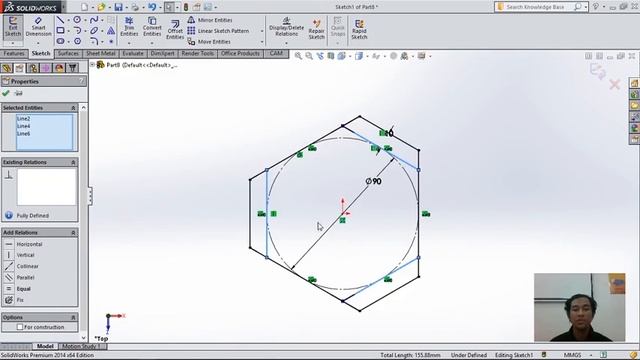
Task: Click the Rebuild traffic light icon
Action: [x=186, y=7]
